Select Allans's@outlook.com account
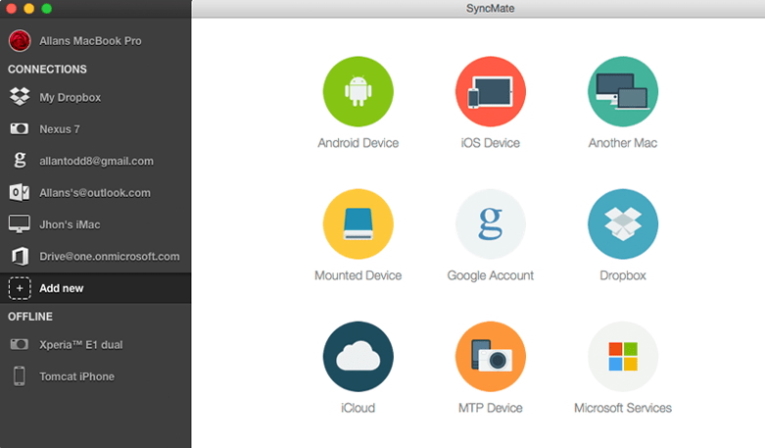 [96, 193]
